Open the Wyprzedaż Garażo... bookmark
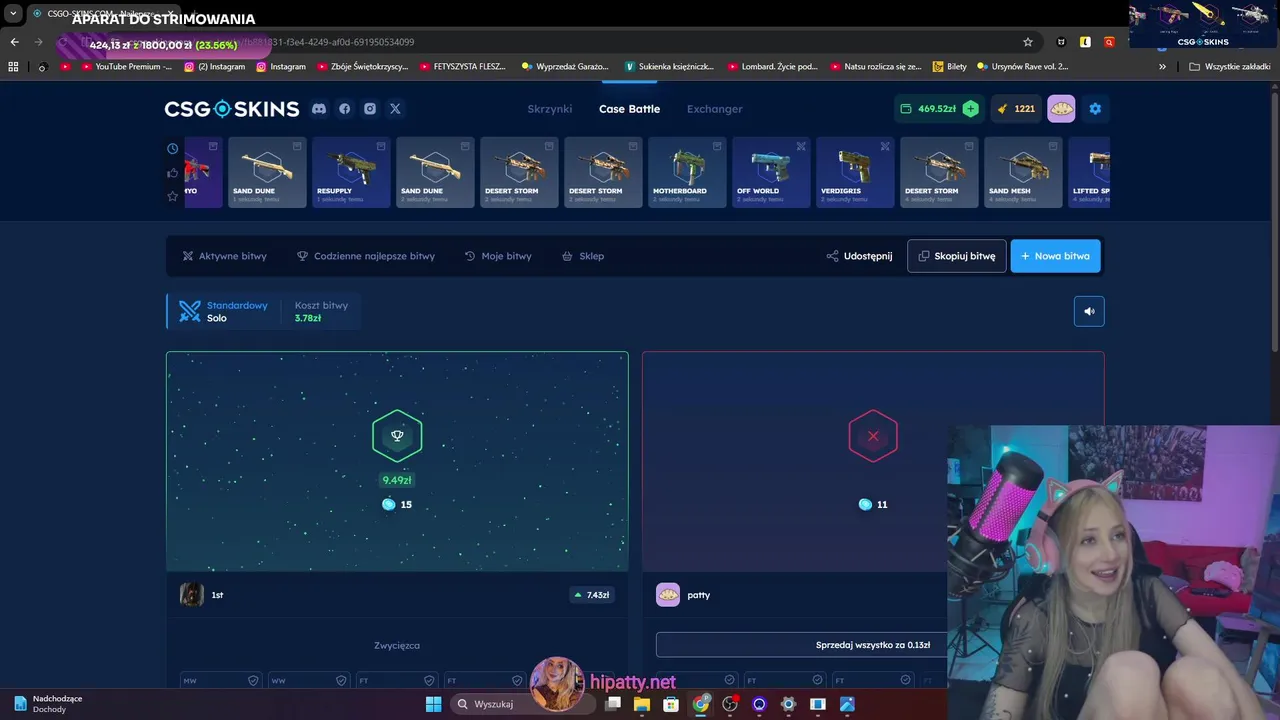 [565, 67]
